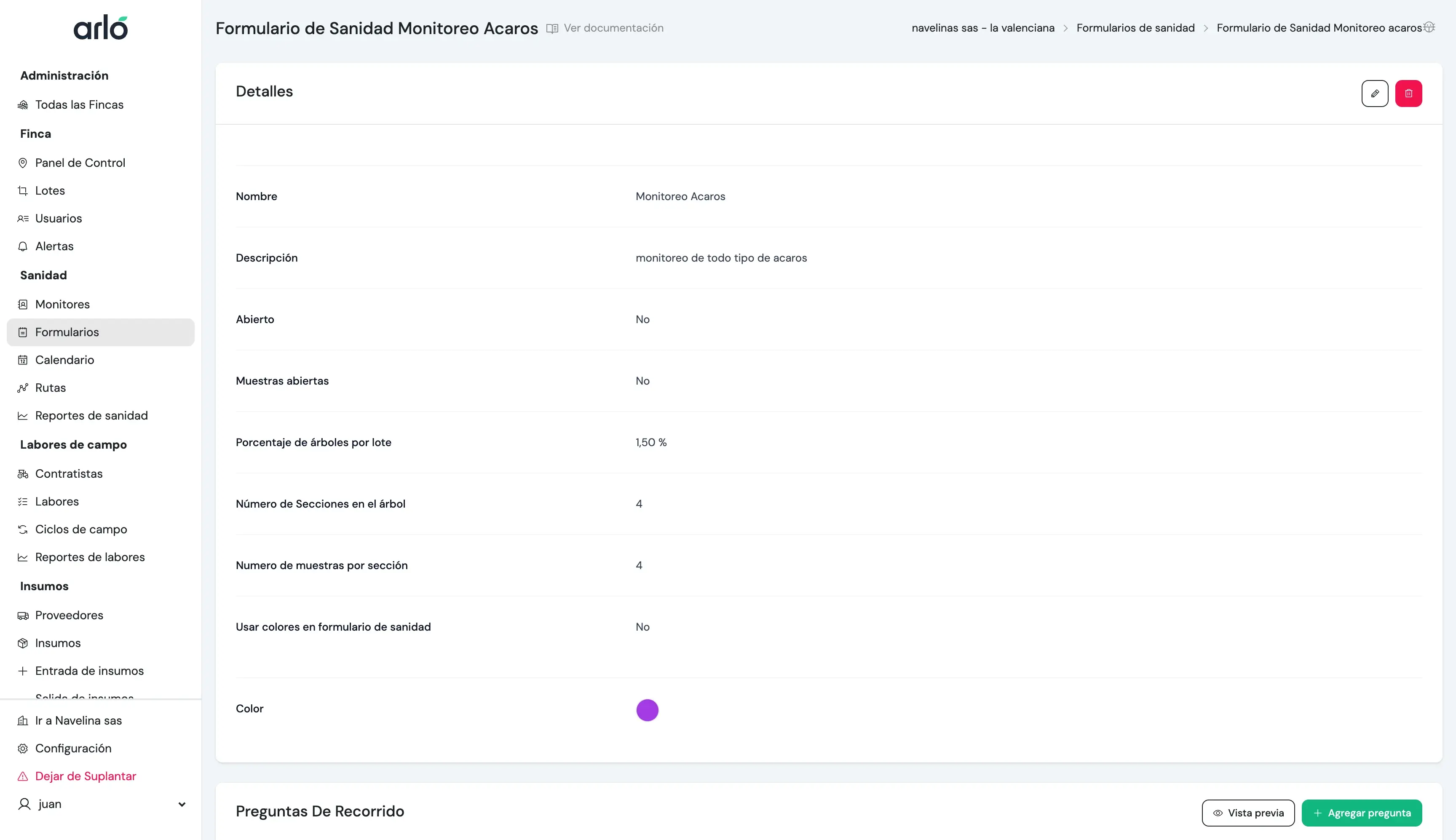This screenshot has height=840, width=1456.
Task: Open Formularios de sanidad breadcrumb link
Action: pyautogui.click(x=1135, y=27)
